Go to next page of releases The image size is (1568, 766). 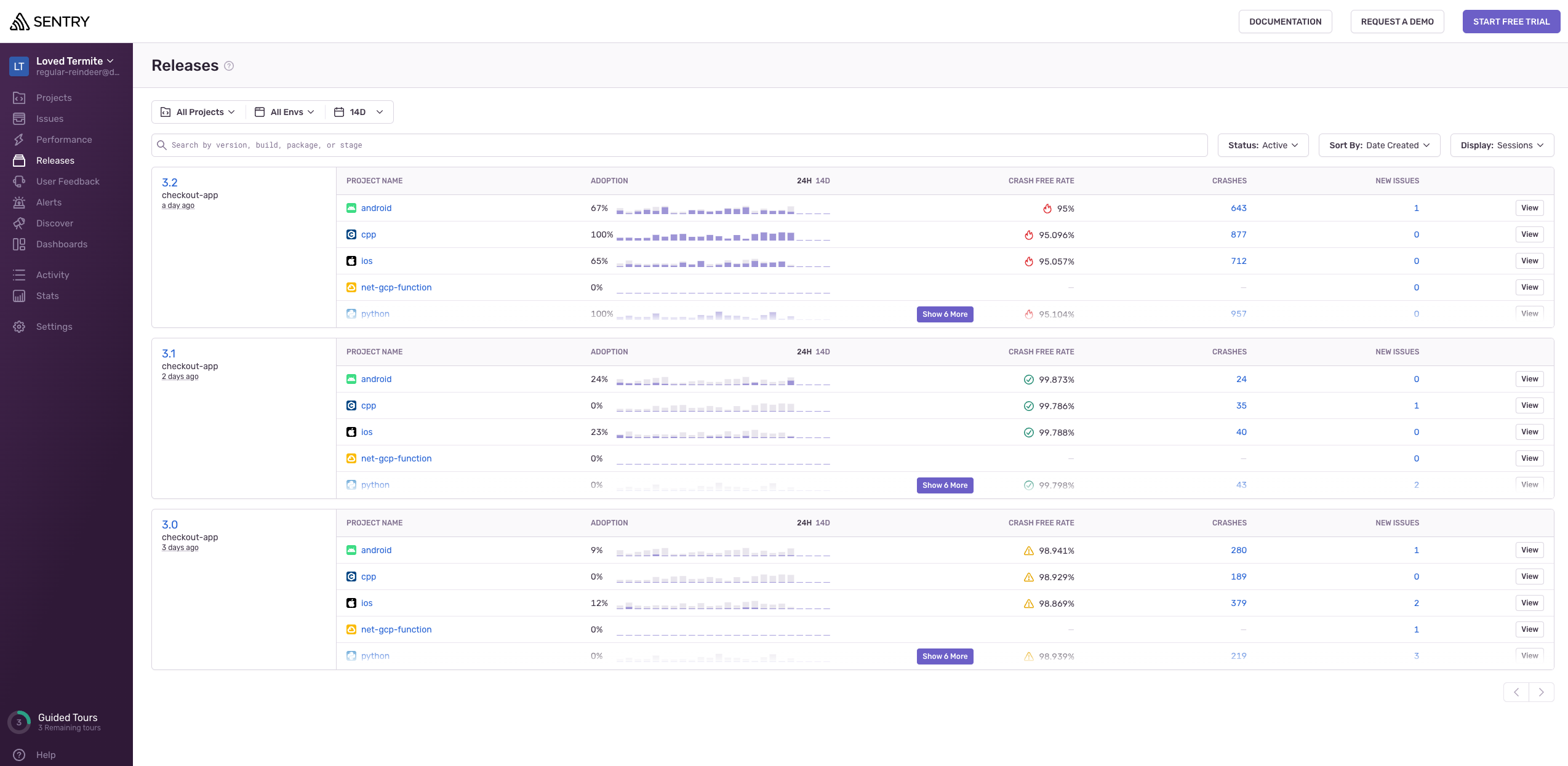1541,692
